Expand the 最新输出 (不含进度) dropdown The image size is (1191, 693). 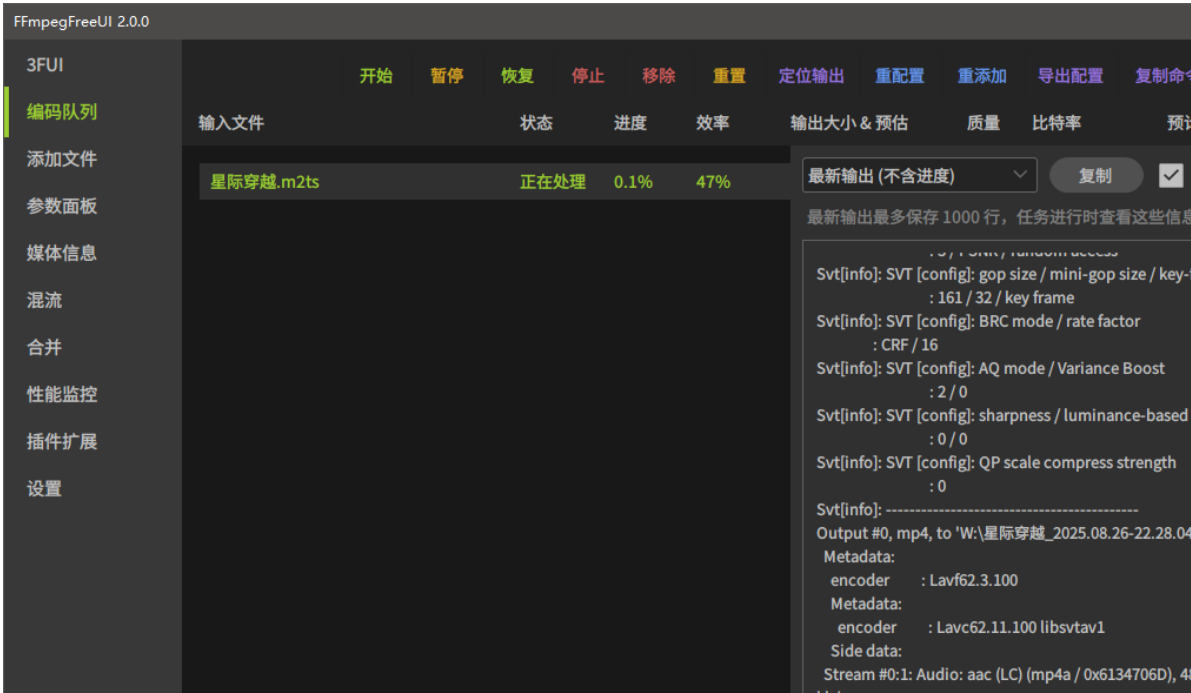(x=919, y=176)
